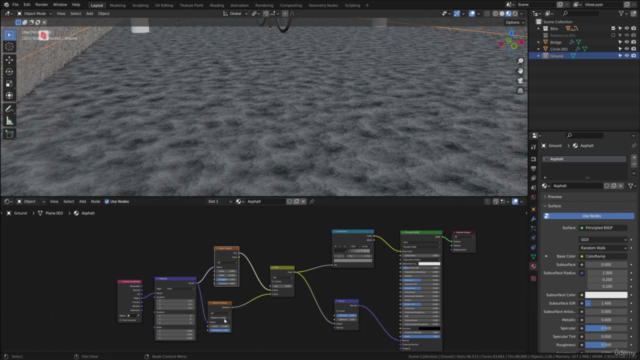
Task: Select the Rotate tool
Action: (x=9, y=72)
